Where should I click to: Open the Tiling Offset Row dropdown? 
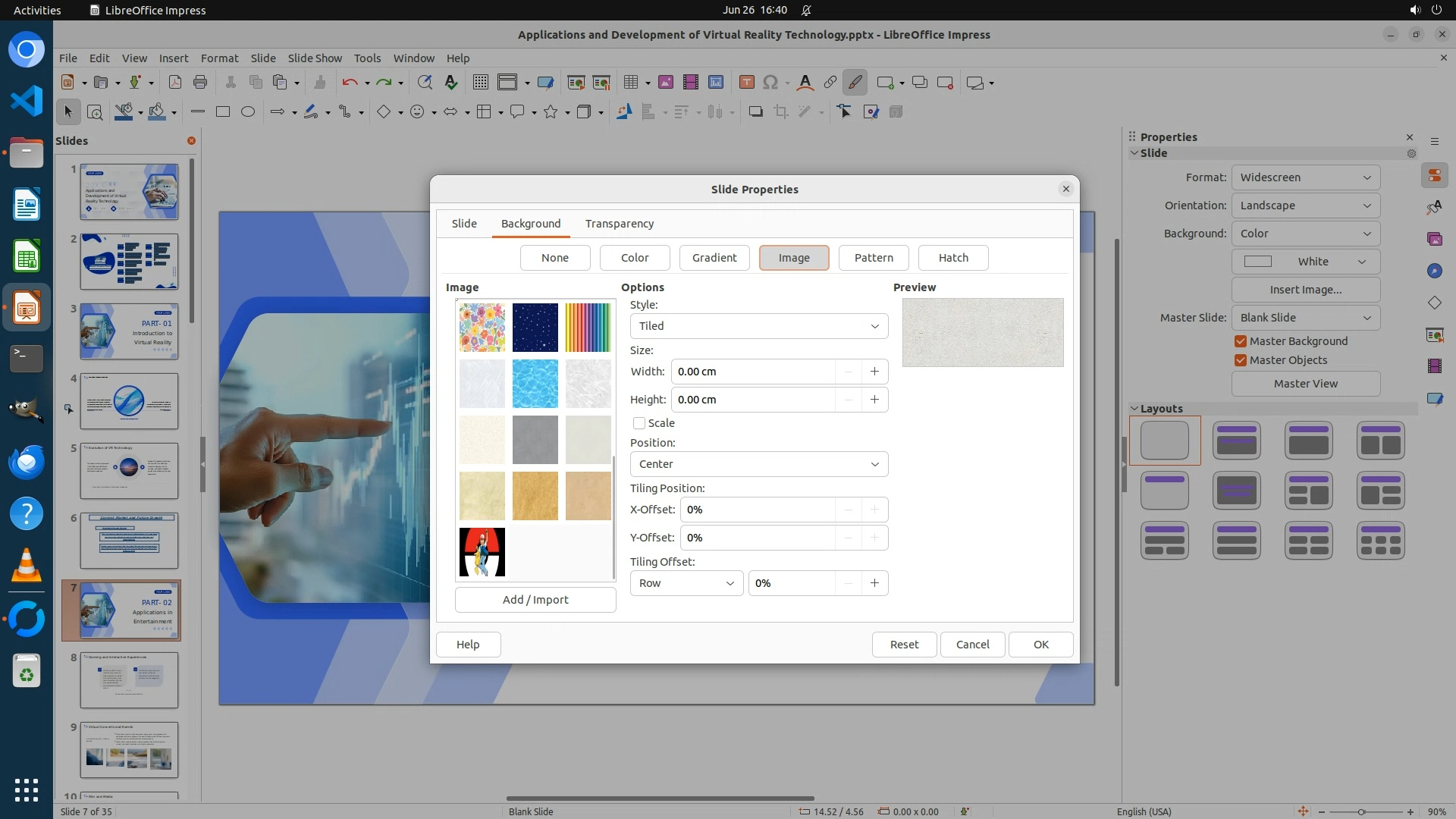(686, 583)
